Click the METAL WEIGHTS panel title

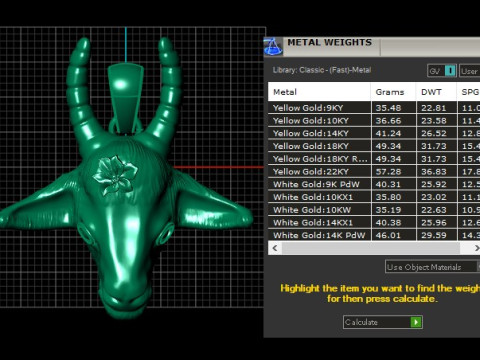click(x=329, y=42)
